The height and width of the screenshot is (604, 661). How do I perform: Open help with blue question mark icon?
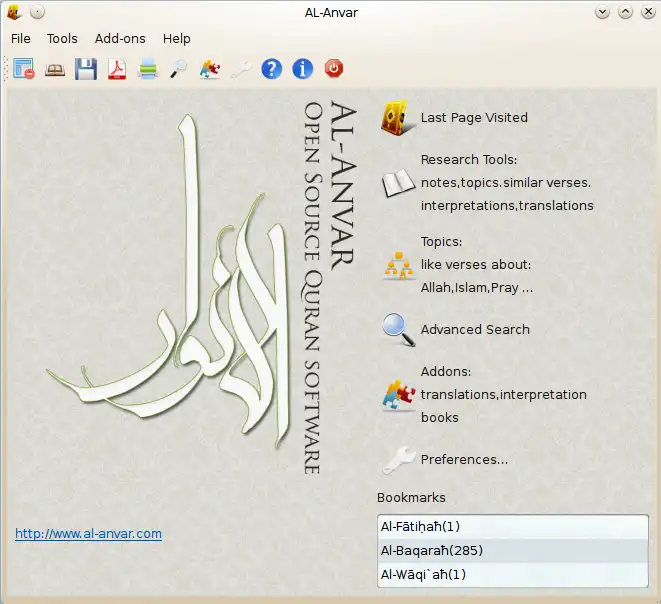click(x=271, y=69)
